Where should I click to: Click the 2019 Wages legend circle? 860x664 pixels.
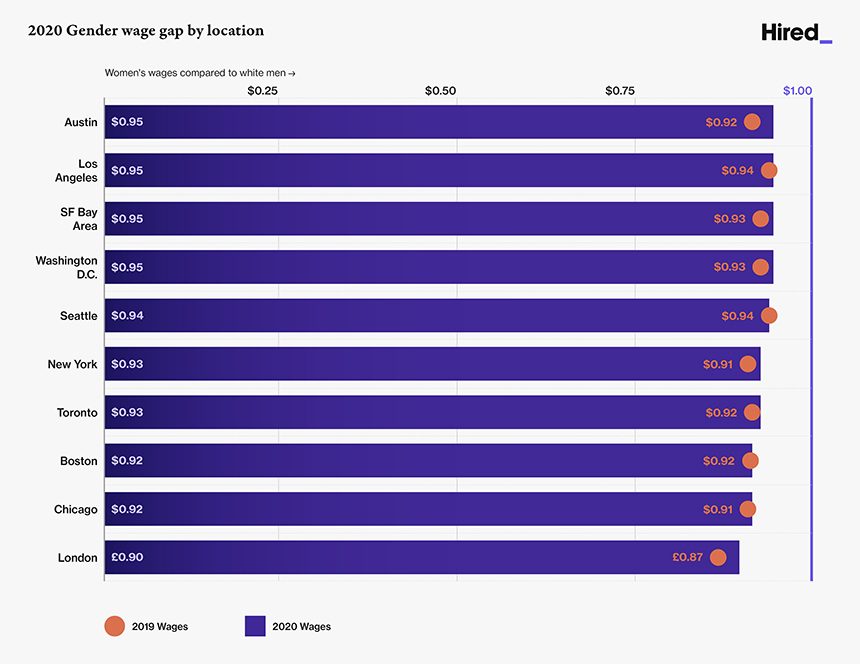tap(114, 626)
